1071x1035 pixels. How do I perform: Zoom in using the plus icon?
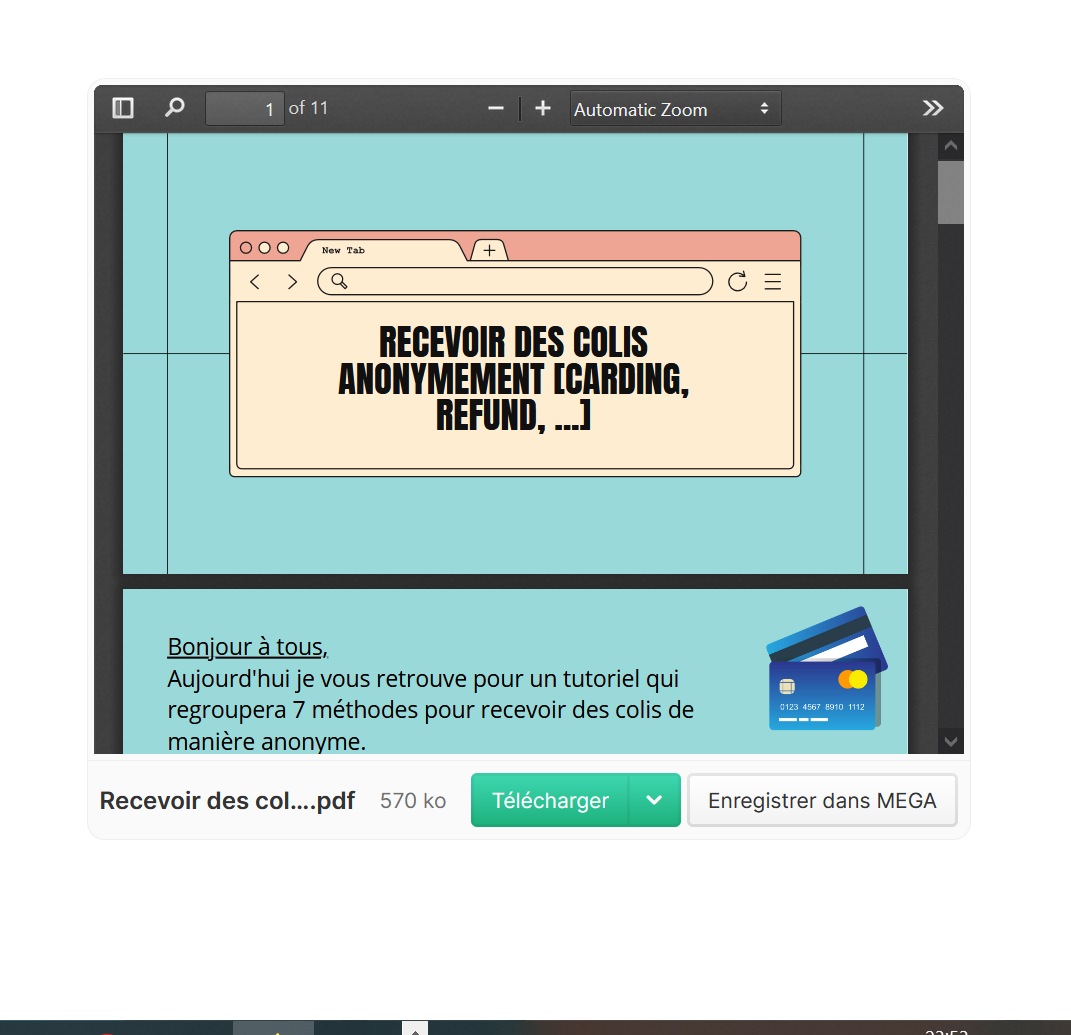[x=542, y=108]
